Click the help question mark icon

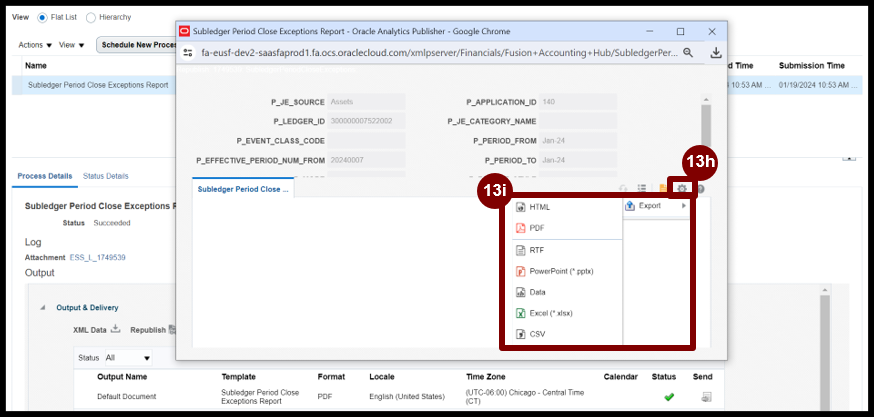click(x=700, y=189)
